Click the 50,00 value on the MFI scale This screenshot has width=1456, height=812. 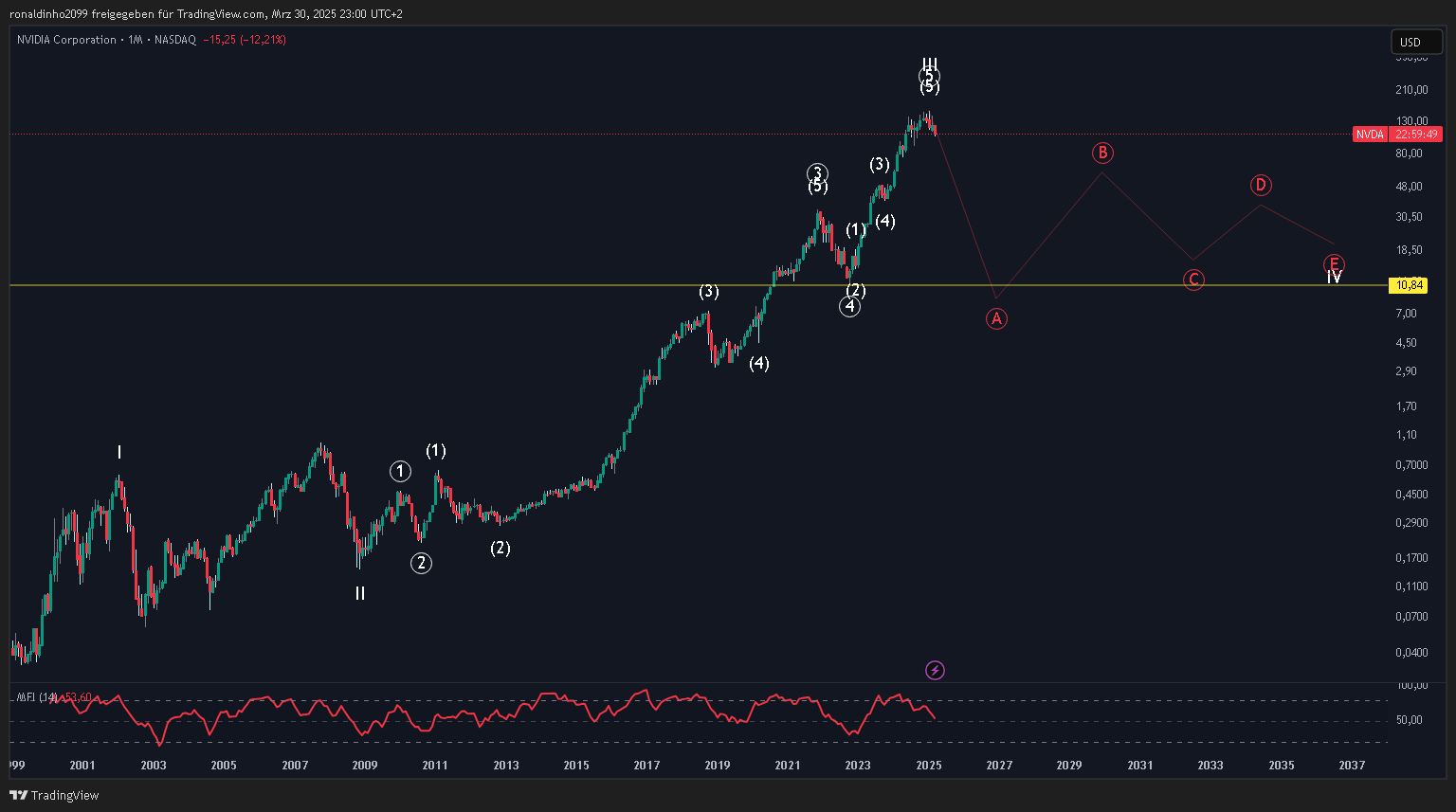click(x=1410, y=720)
